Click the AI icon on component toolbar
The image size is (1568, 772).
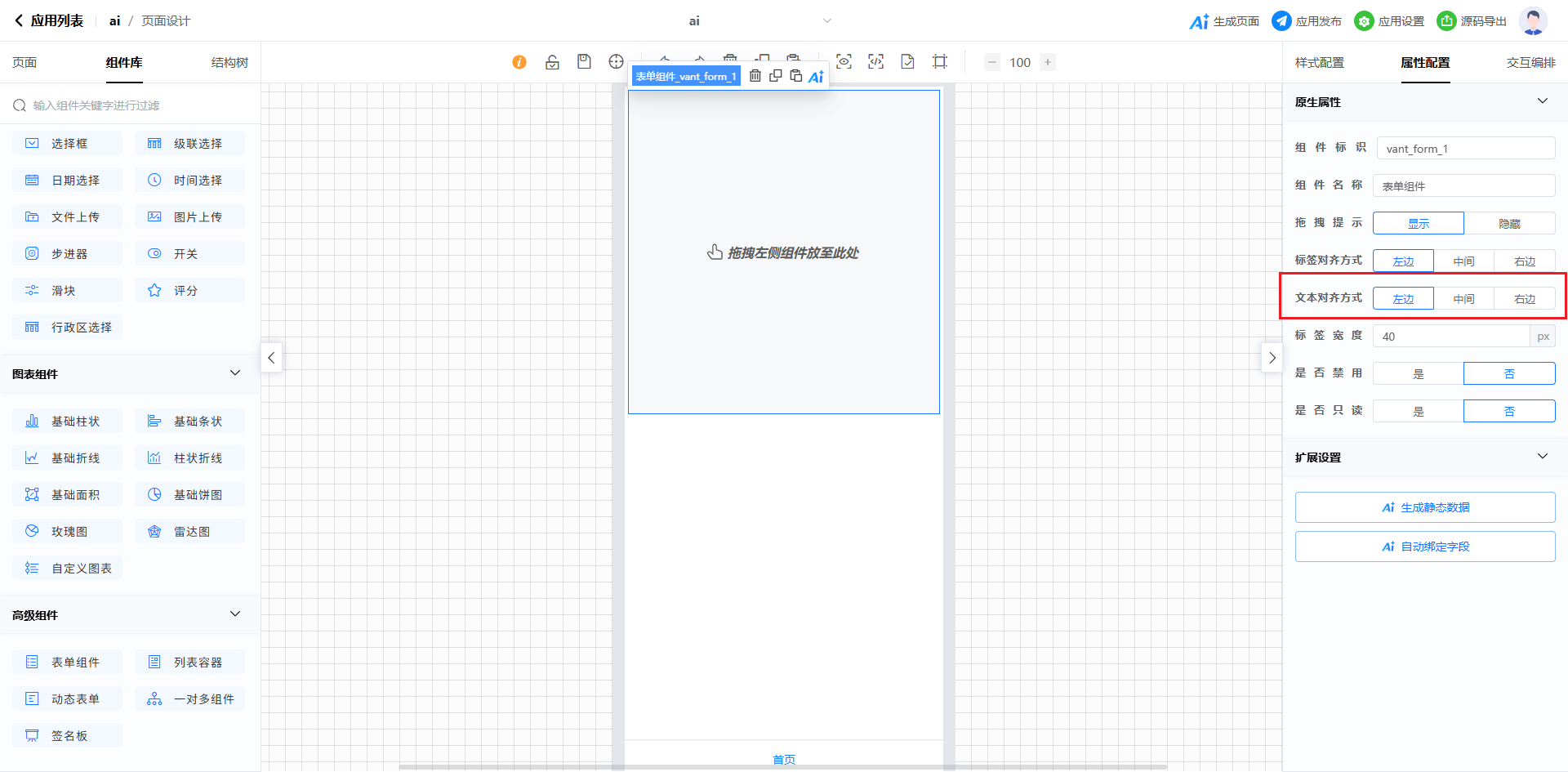(x=816, y=77)
